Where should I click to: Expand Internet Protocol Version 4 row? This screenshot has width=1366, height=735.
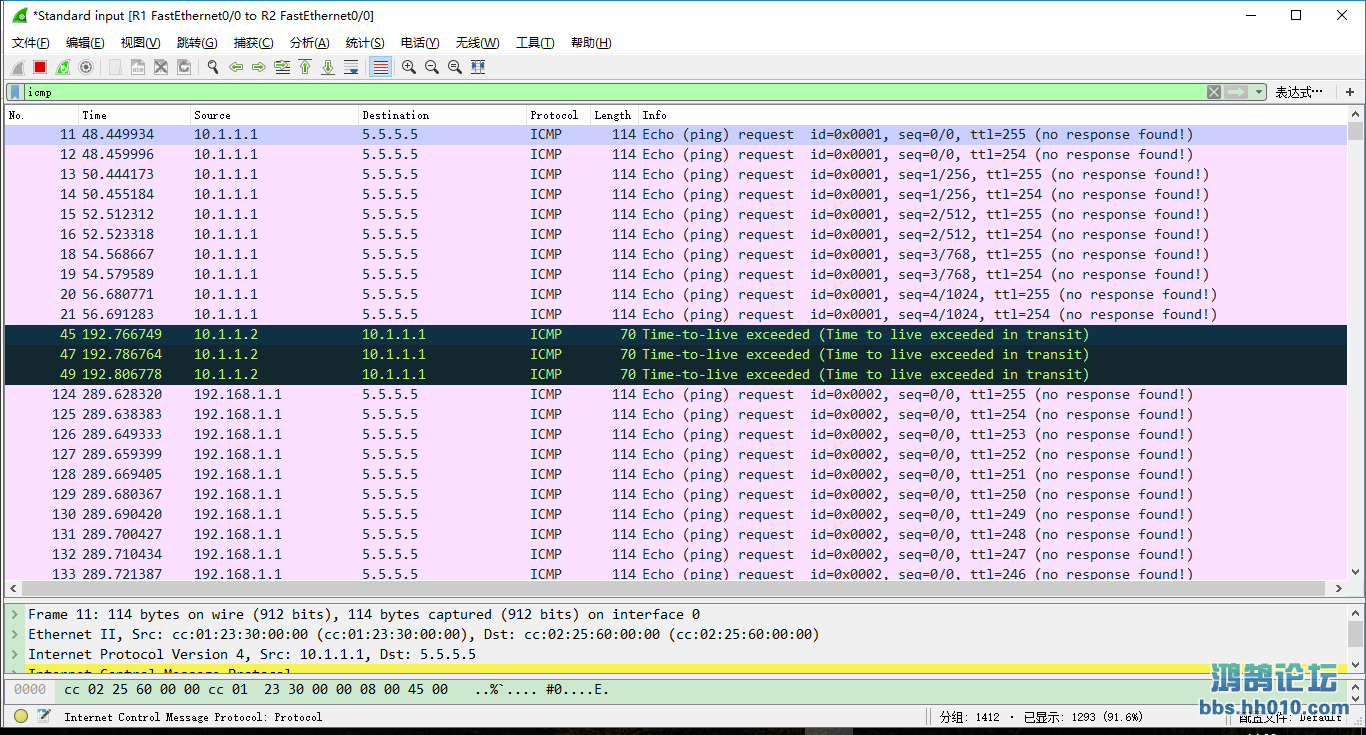click(x=15, y=655)
